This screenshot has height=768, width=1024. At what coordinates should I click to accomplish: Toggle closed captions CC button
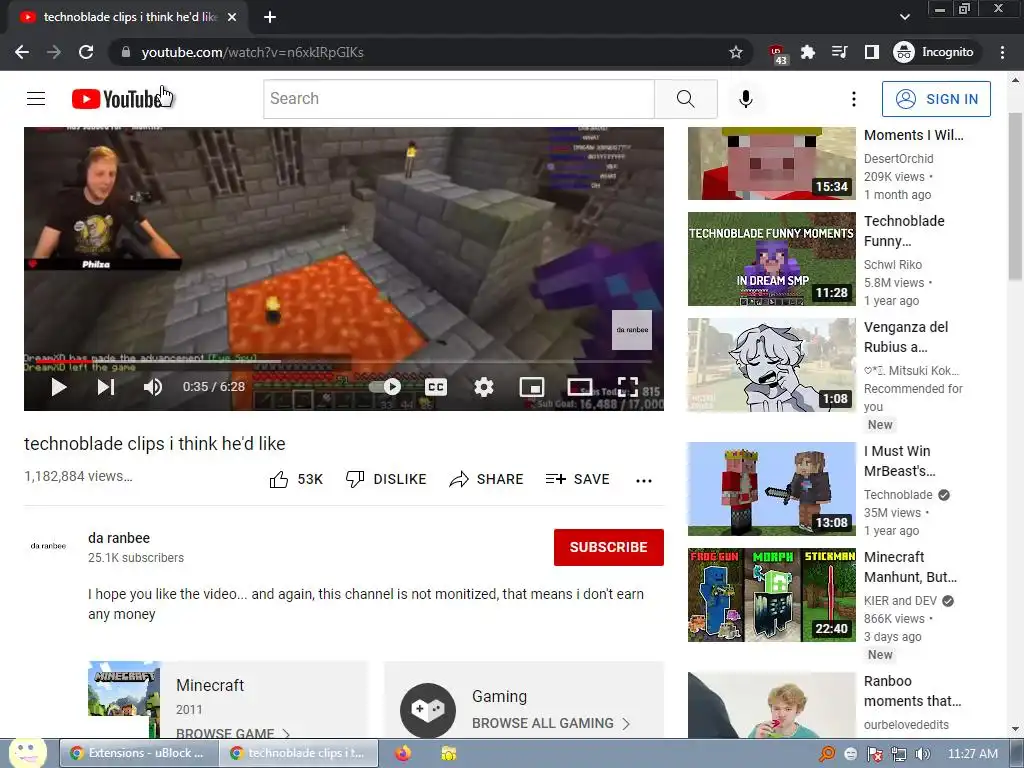[436, 387]
